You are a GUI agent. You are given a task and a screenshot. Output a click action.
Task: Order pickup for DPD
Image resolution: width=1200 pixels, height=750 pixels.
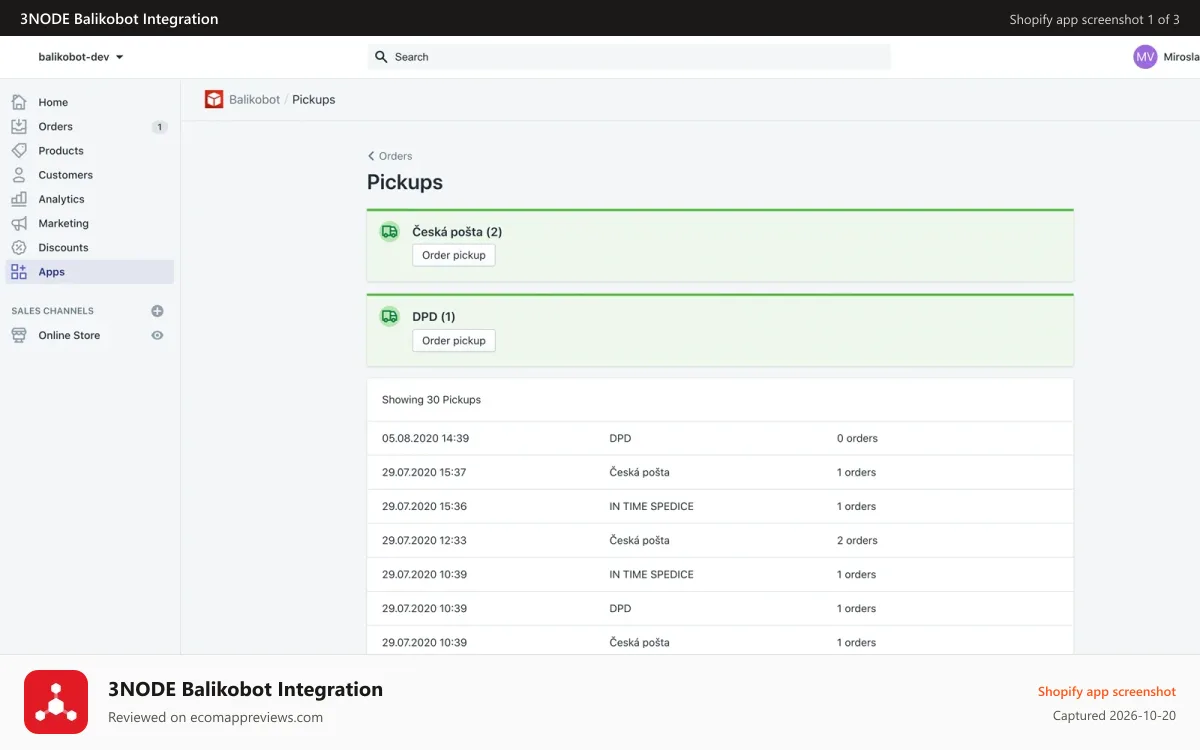454,341
